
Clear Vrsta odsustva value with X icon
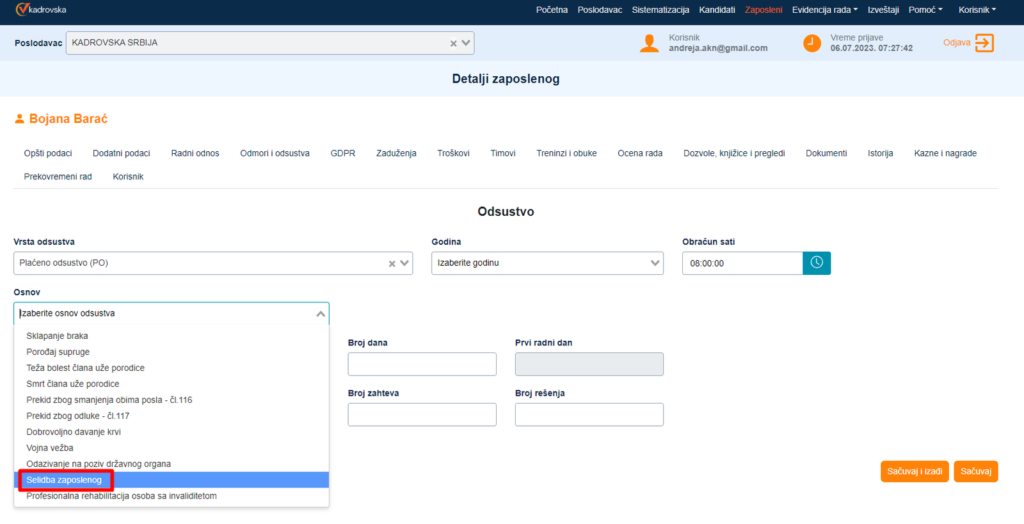coord(392,263)
